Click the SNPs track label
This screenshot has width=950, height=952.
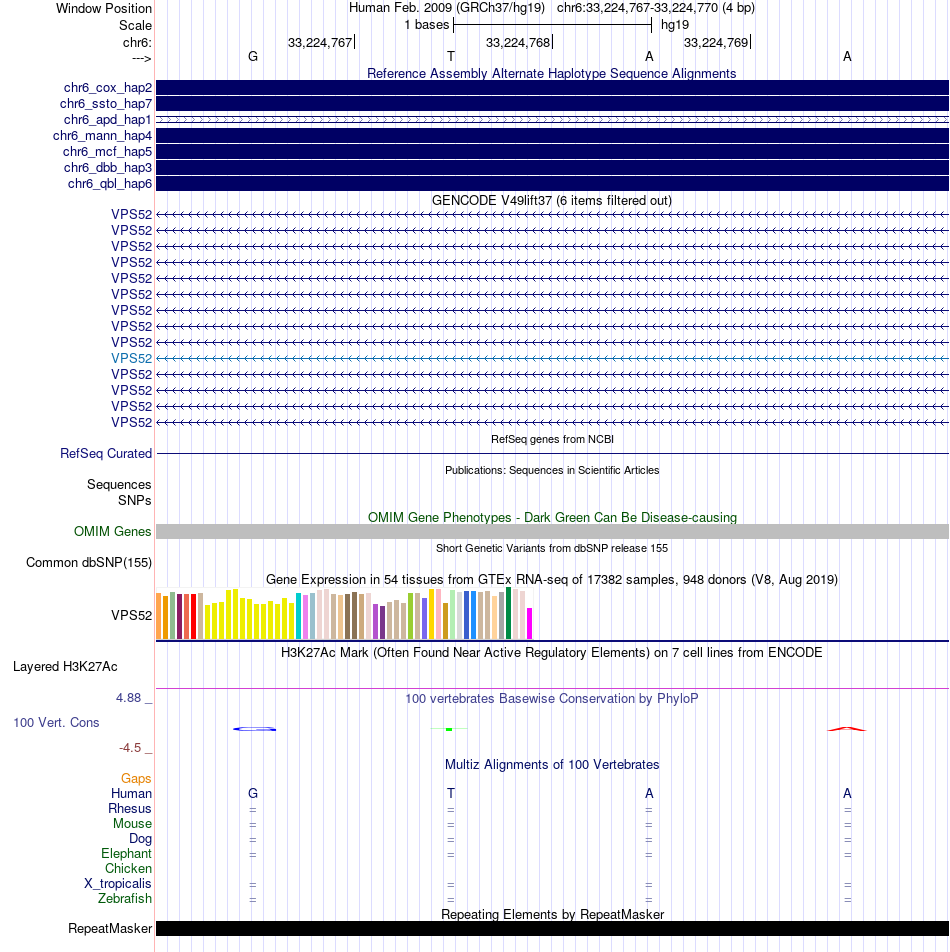coord(134,500)
